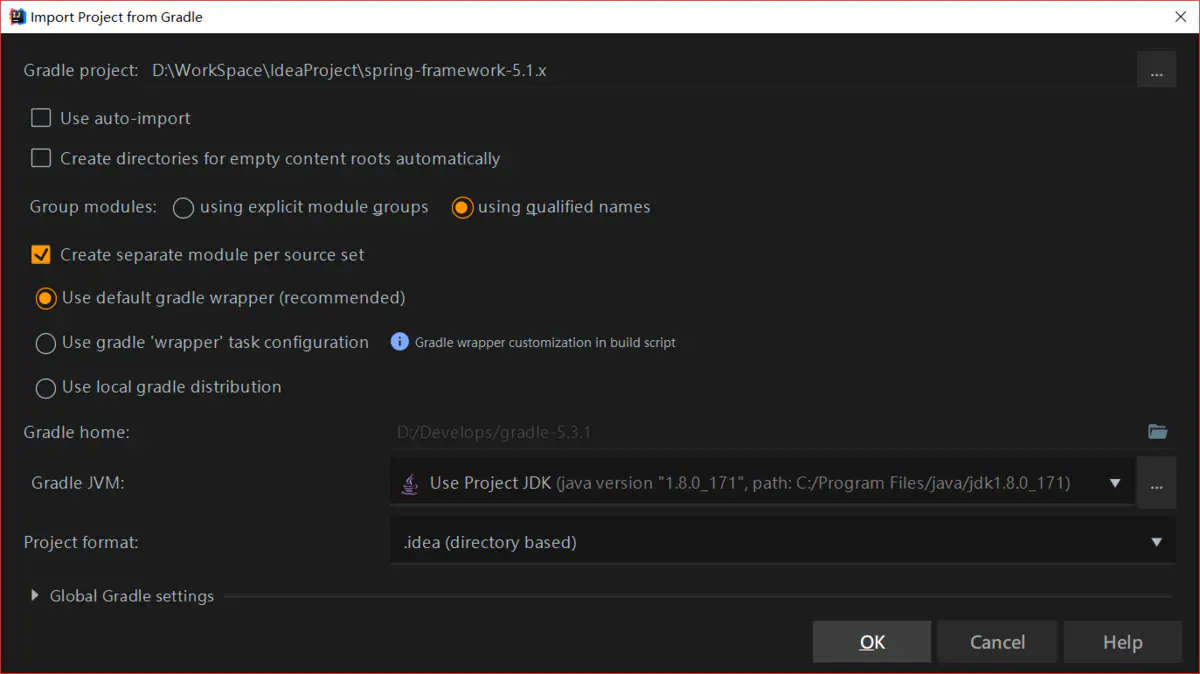Select using qualified names option
1200x674 pixels.
[x=462, y=208]
